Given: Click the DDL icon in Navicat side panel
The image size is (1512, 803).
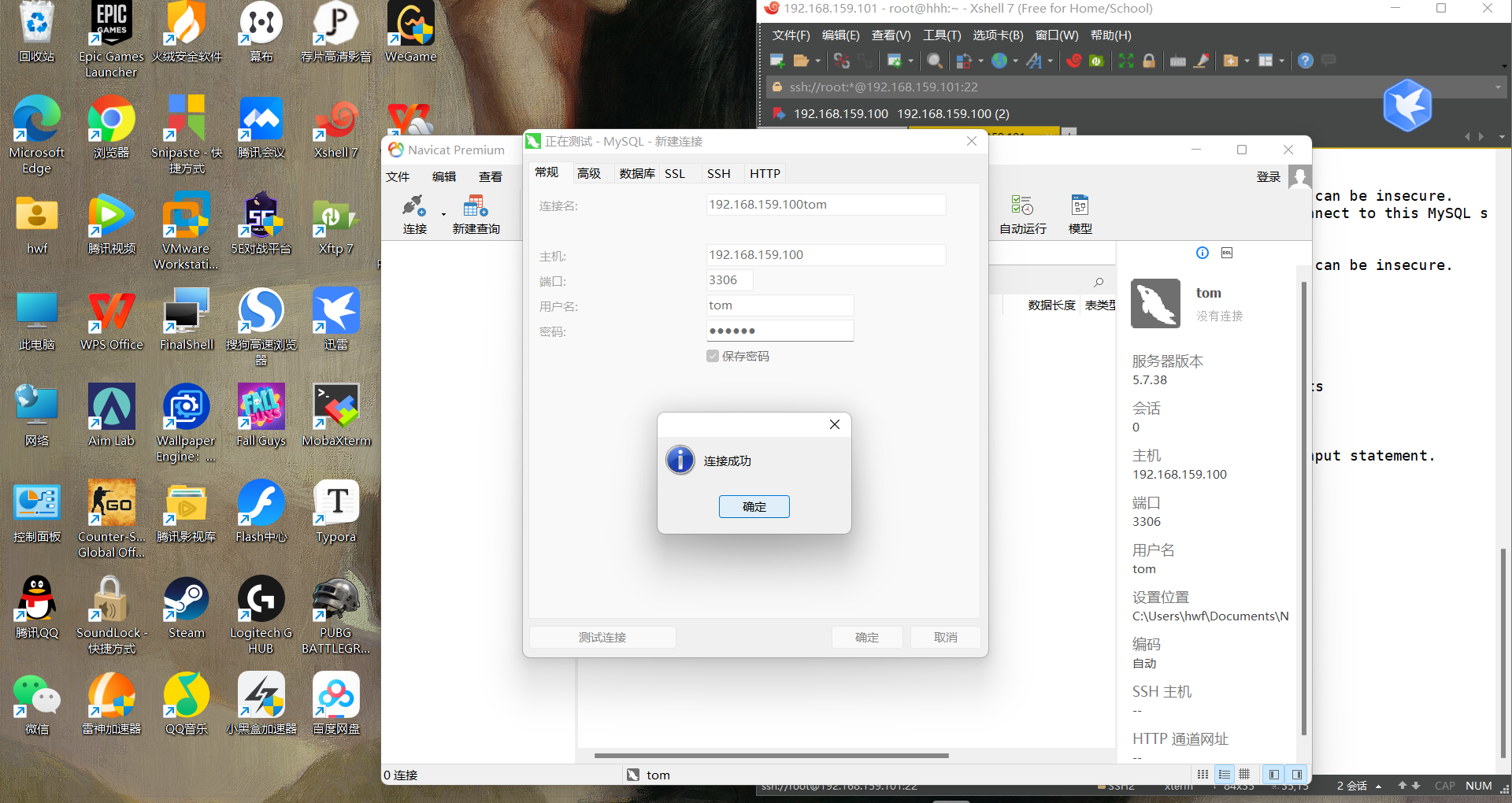Looking at the screenshot, I should 1227,253.
